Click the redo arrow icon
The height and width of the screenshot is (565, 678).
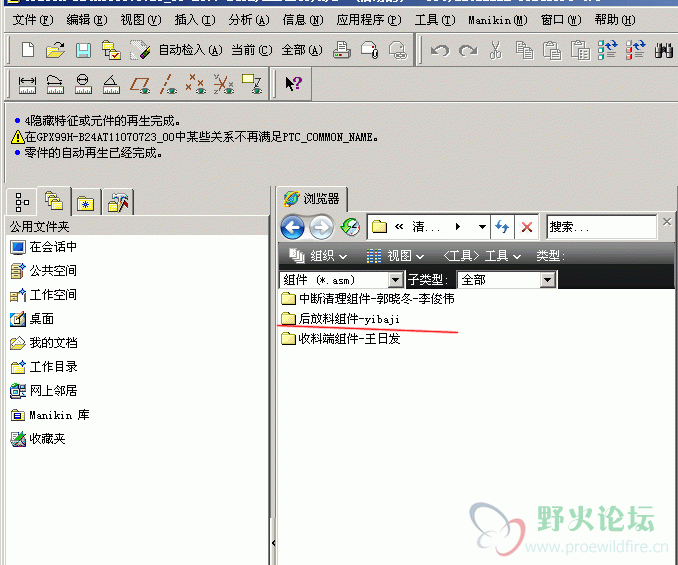pos(468,51)
